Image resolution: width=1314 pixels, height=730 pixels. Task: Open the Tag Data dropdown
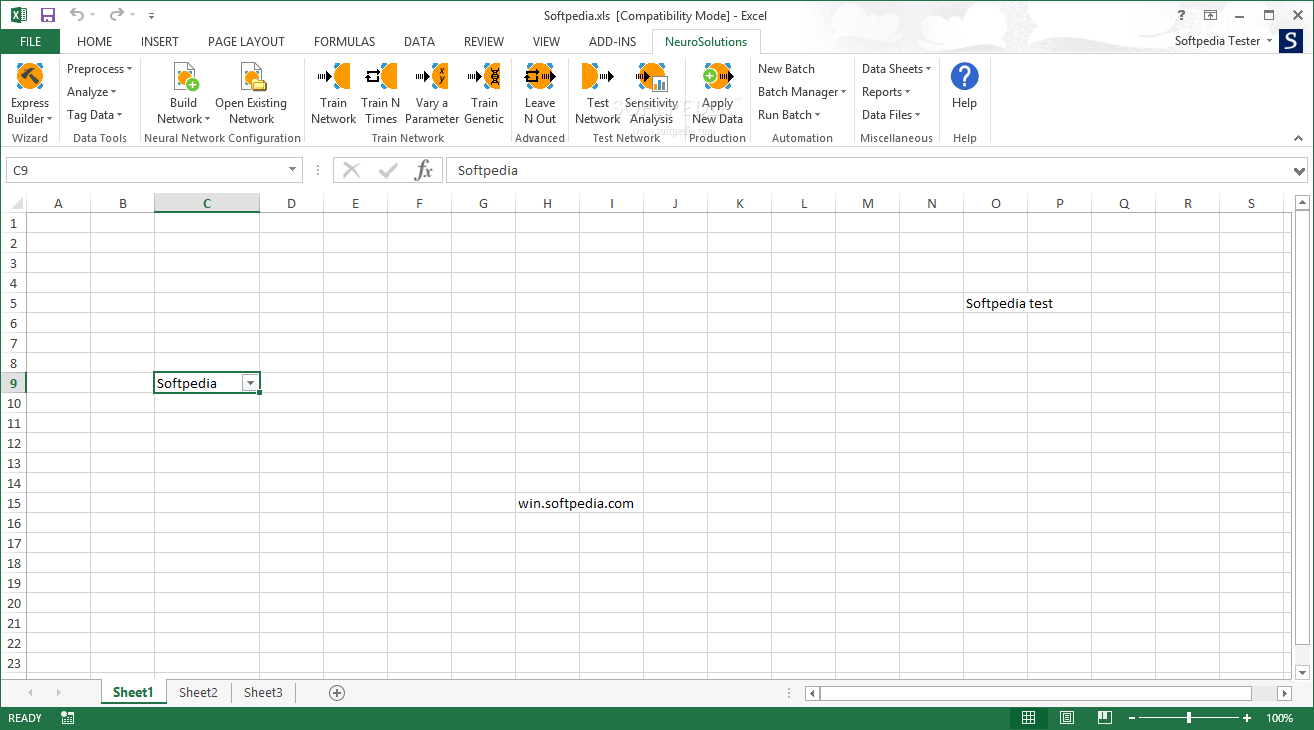pyautogui.click(x=95, y=115)
